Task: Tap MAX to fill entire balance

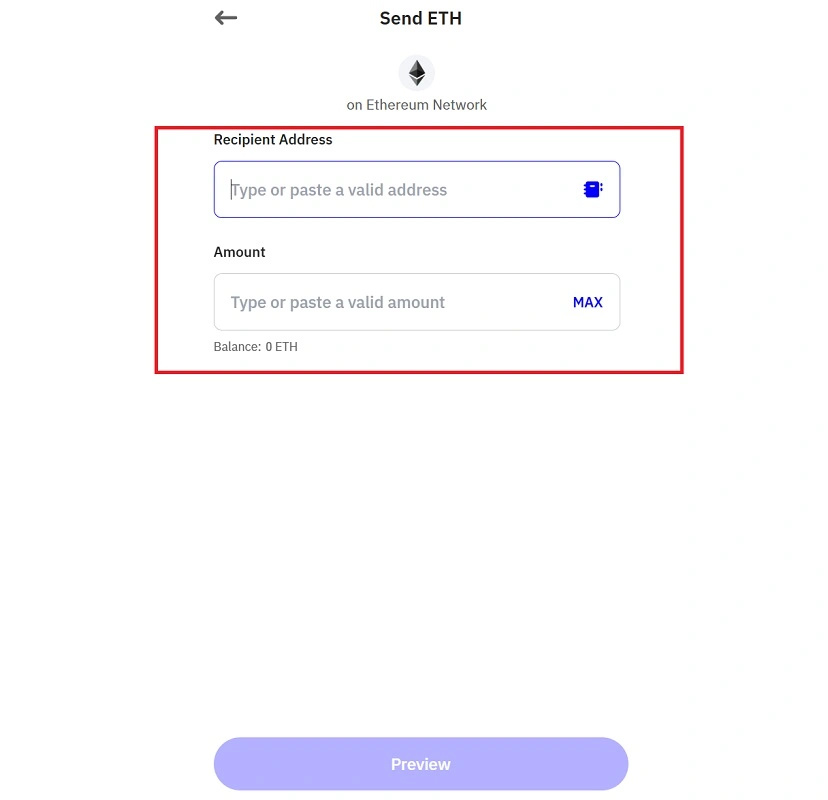Action: coord(588,302)
